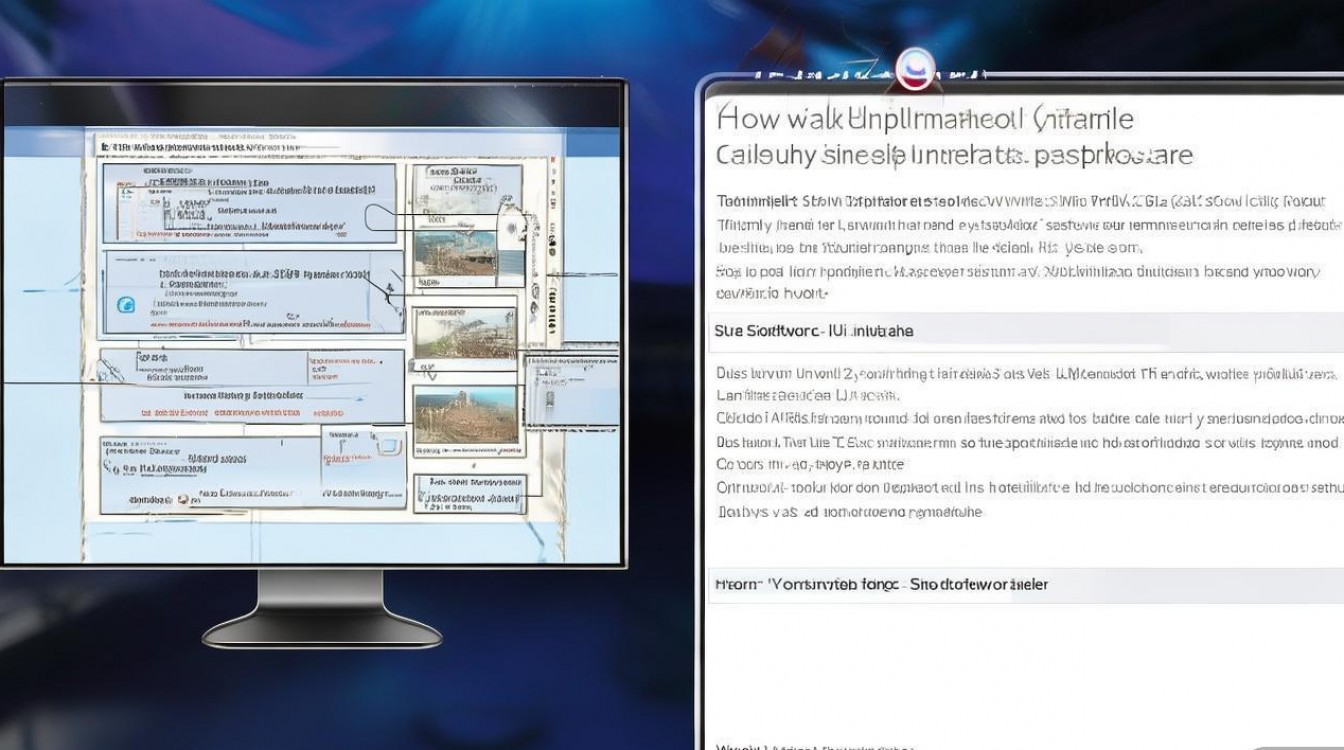This screenshot has height=750, width=1344.
Task: Click the 'How walk Unplrmarheotl' article heading
Action: click(925, 119)
